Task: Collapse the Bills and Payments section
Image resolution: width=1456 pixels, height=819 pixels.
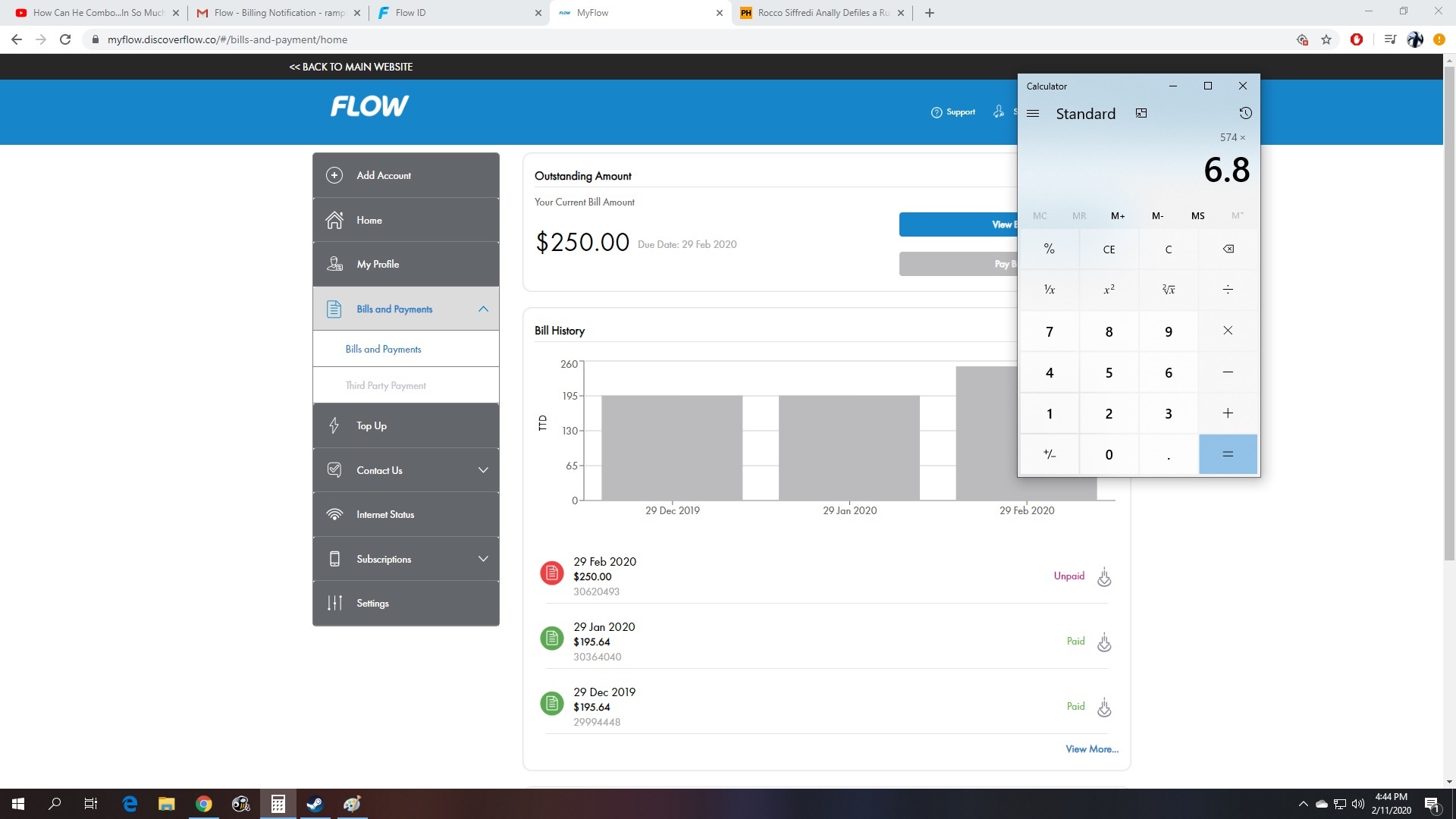Action: pyautogui.click(x=483, y=309)
